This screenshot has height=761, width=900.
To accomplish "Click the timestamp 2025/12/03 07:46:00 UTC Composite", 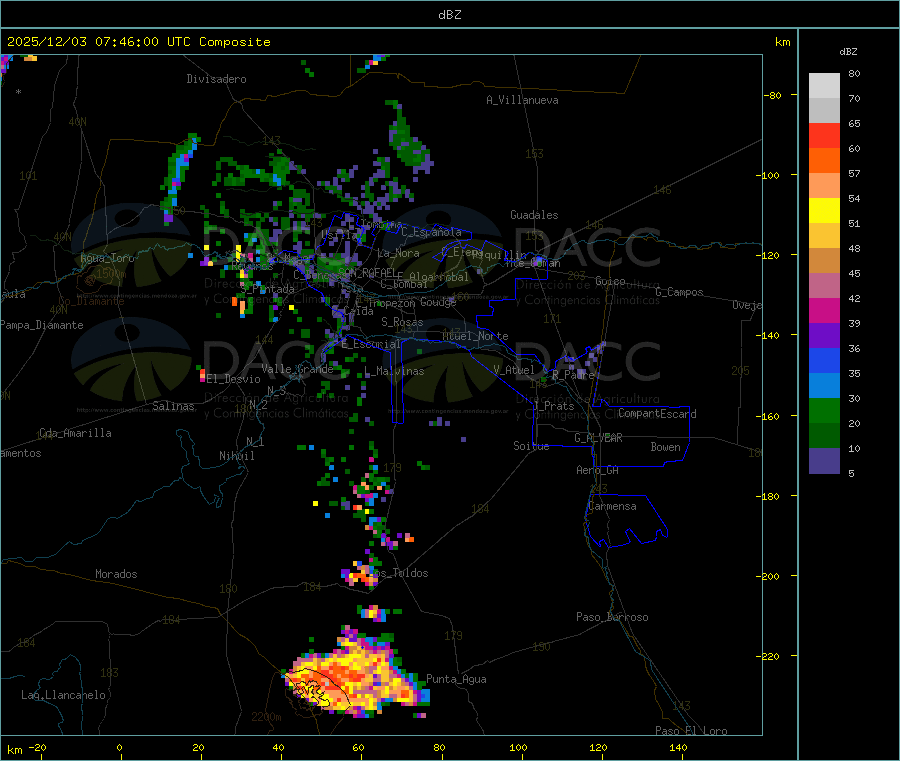I will coord(138,42).
